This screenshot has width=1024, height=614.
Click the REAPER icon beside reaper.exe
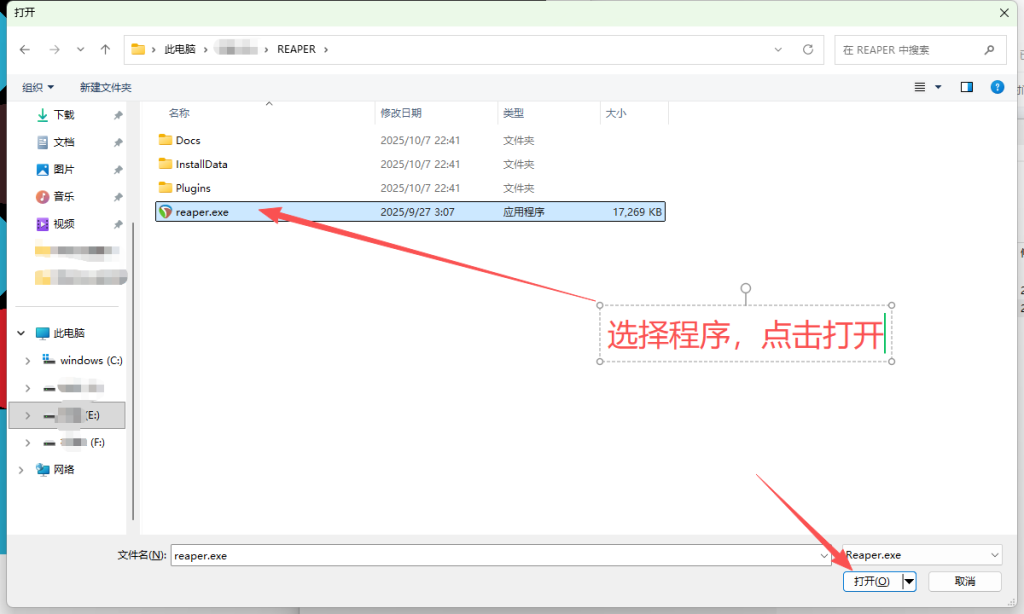click(x=166, y=211)
